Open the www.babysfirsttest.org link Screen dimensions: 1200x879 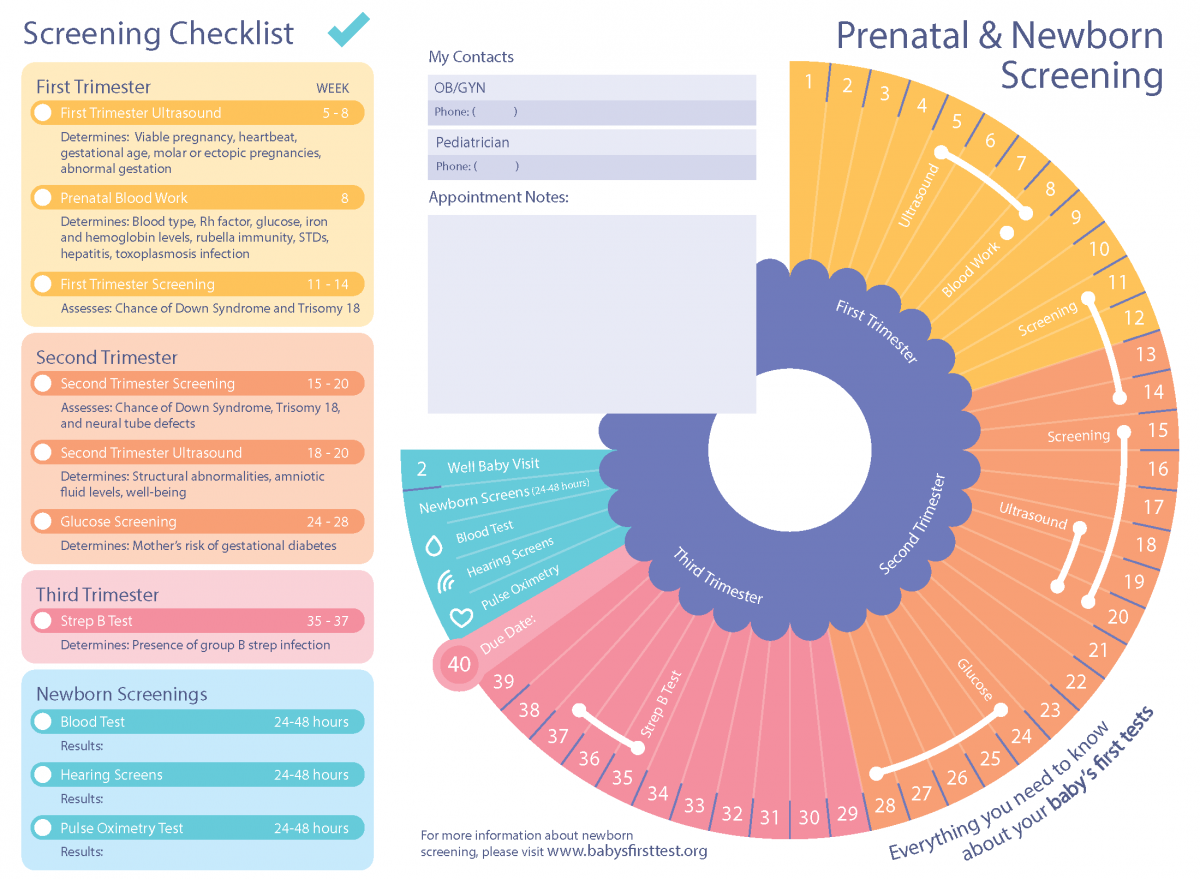627,852
